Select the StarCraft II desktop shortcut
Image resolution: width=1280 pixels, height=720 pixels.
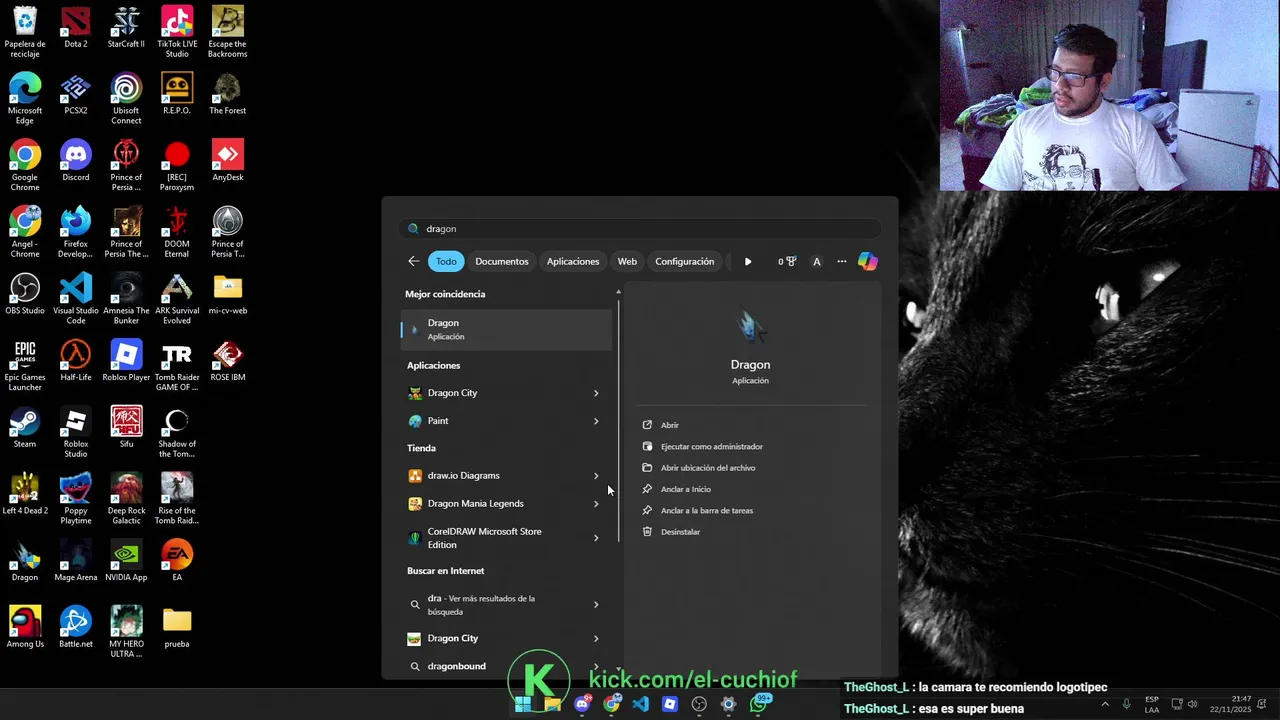126,28
